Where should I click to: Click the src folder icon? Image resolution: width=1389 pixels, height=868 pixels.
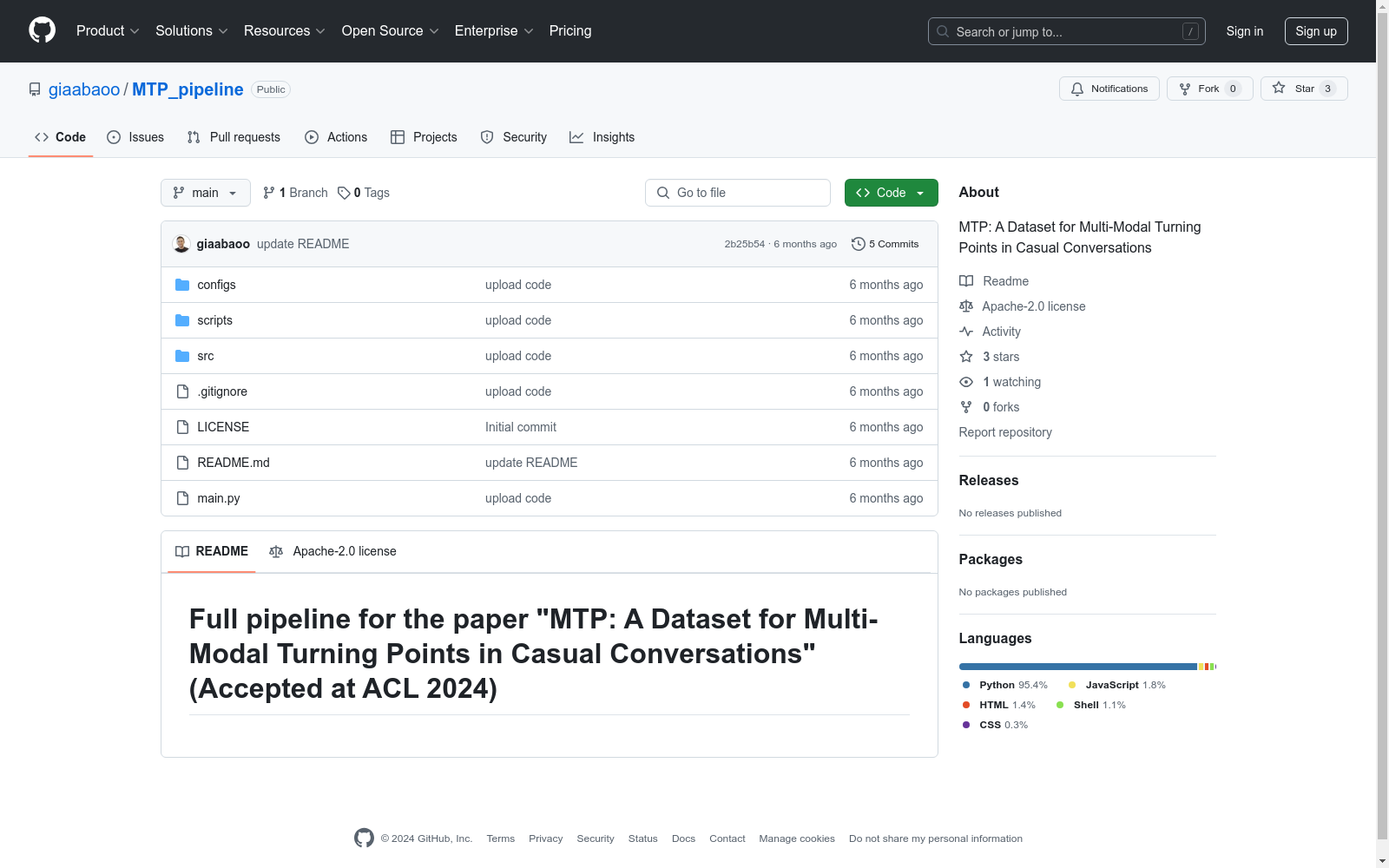click(x=182, y=356)
